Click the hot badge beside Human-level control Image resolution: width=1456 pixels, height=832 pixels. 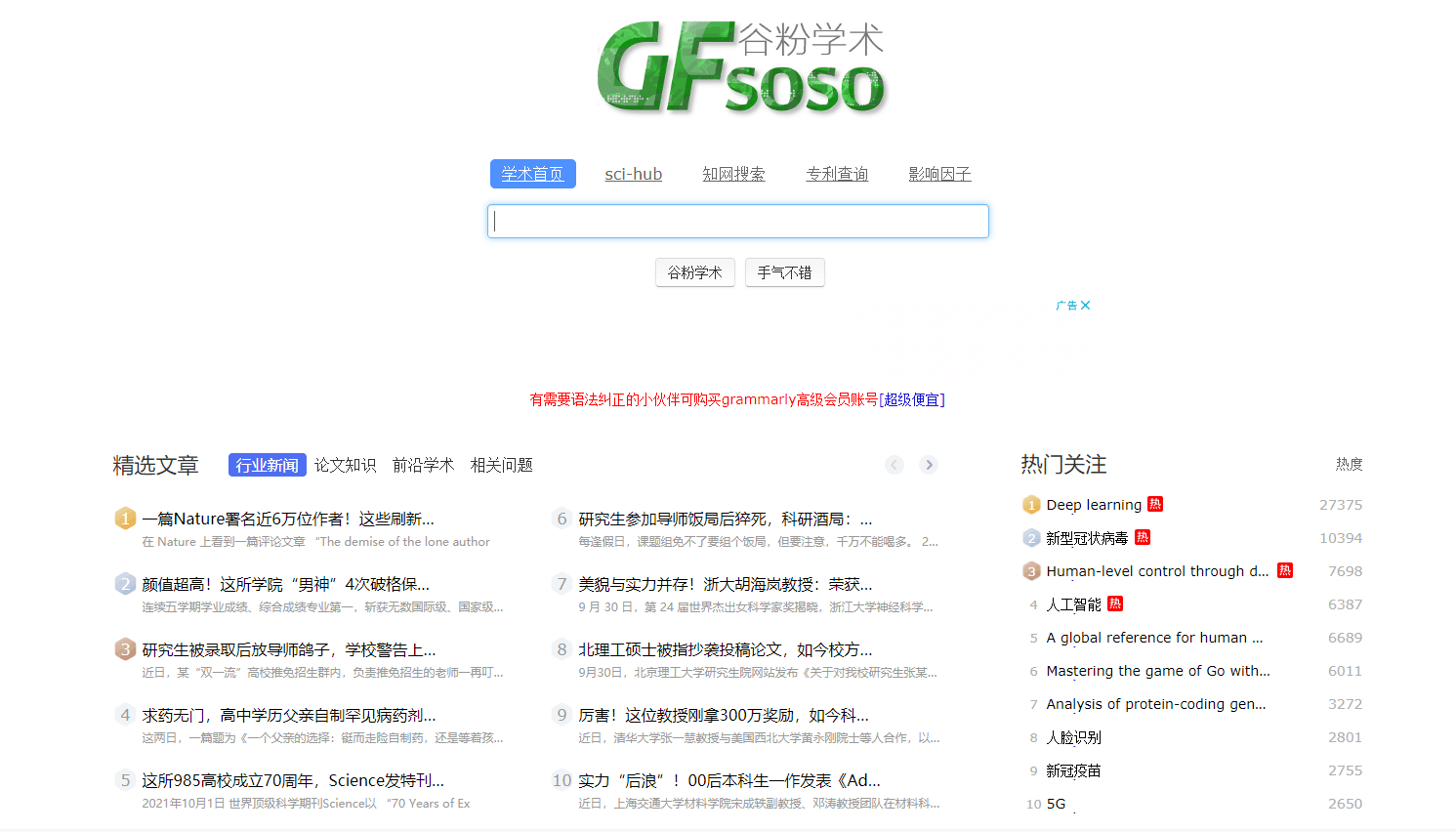point(1285,570)
